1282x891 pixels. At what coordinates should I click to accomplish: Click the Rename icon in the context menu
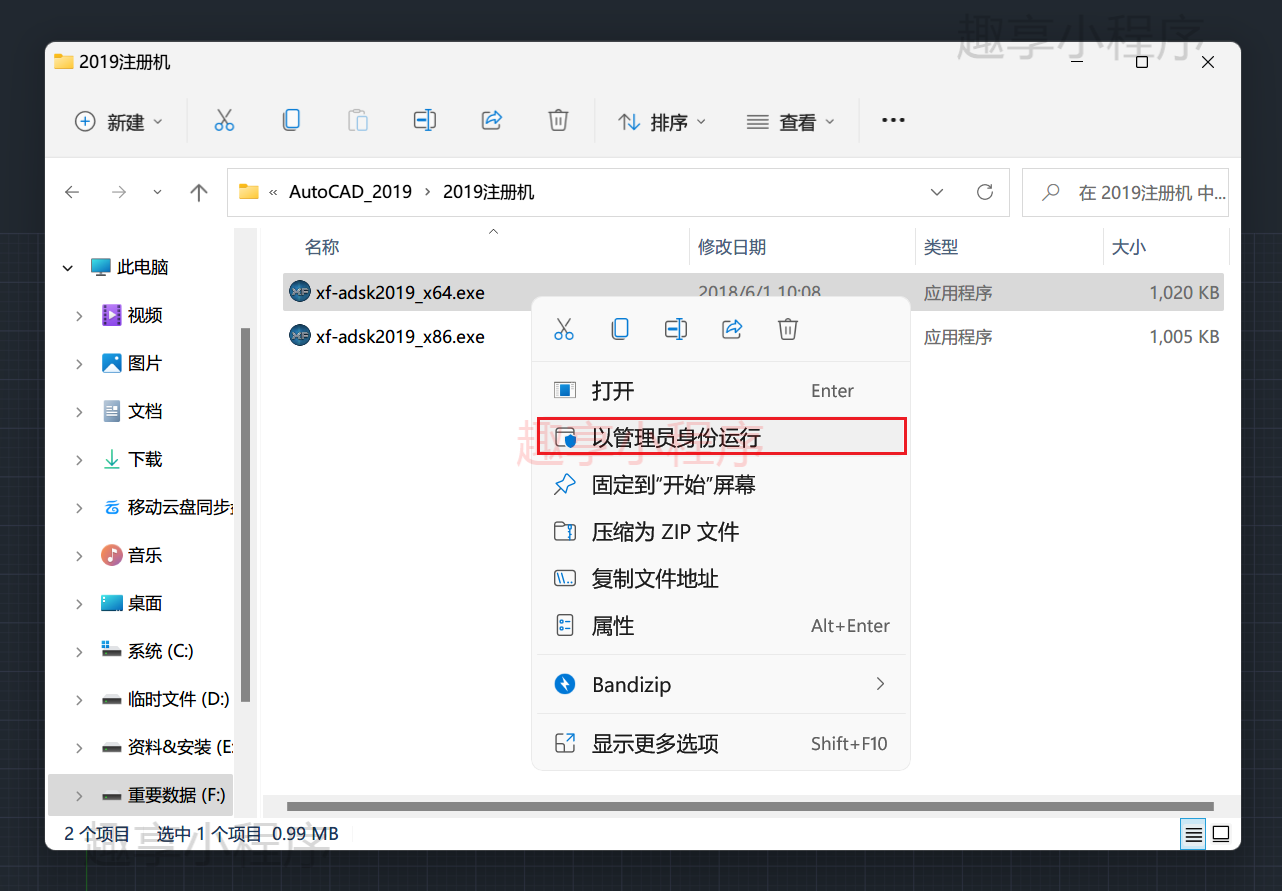point(676,329)
